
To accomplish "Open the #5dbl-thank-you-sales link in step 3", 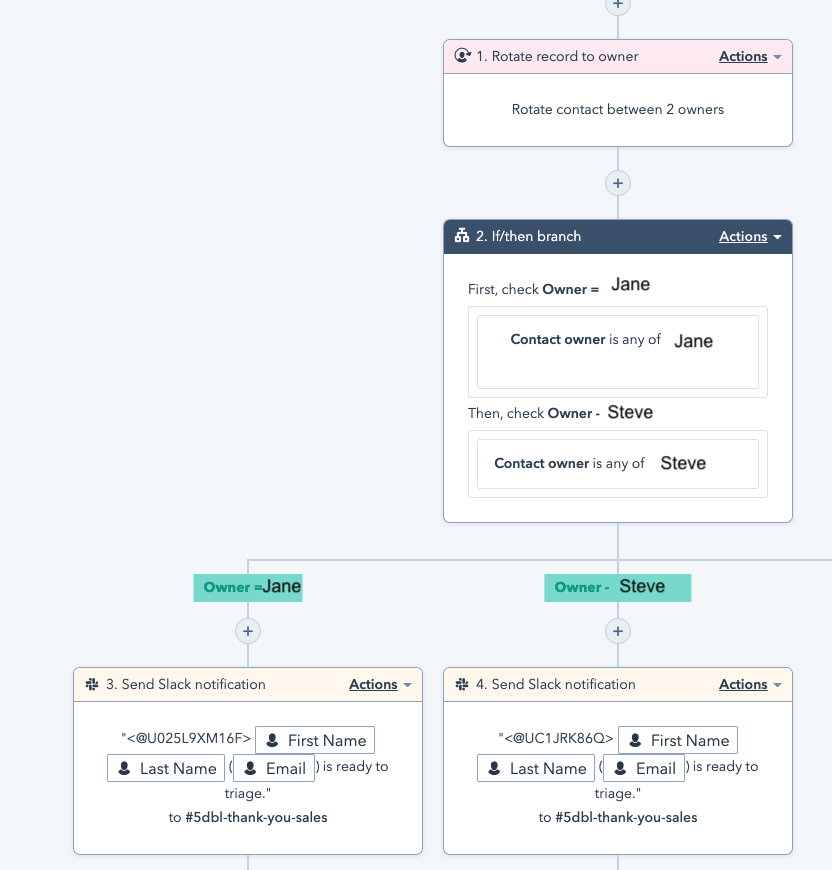I will [x=257, y=817].
